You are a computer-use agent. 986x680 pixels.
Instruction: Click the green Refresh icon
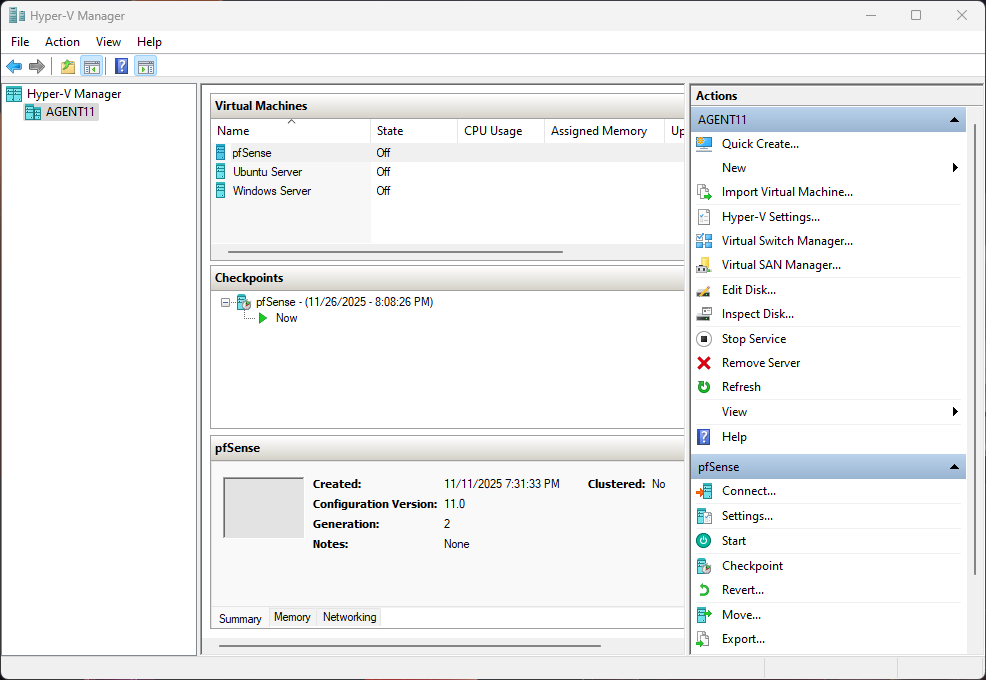click(704, 387)
